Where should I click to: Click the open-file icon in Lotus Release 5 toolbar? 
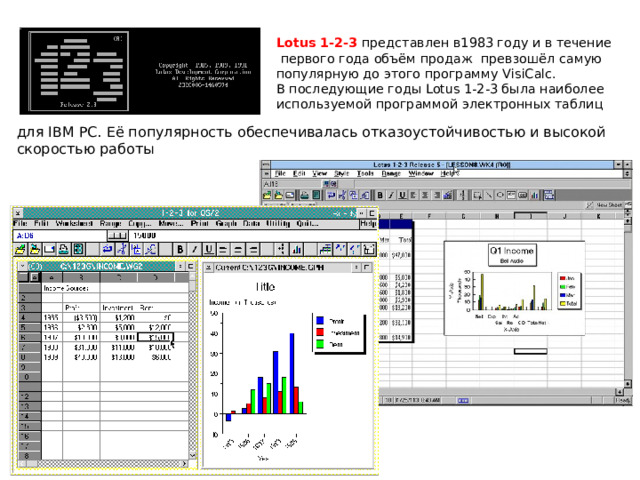coord(267,195)
